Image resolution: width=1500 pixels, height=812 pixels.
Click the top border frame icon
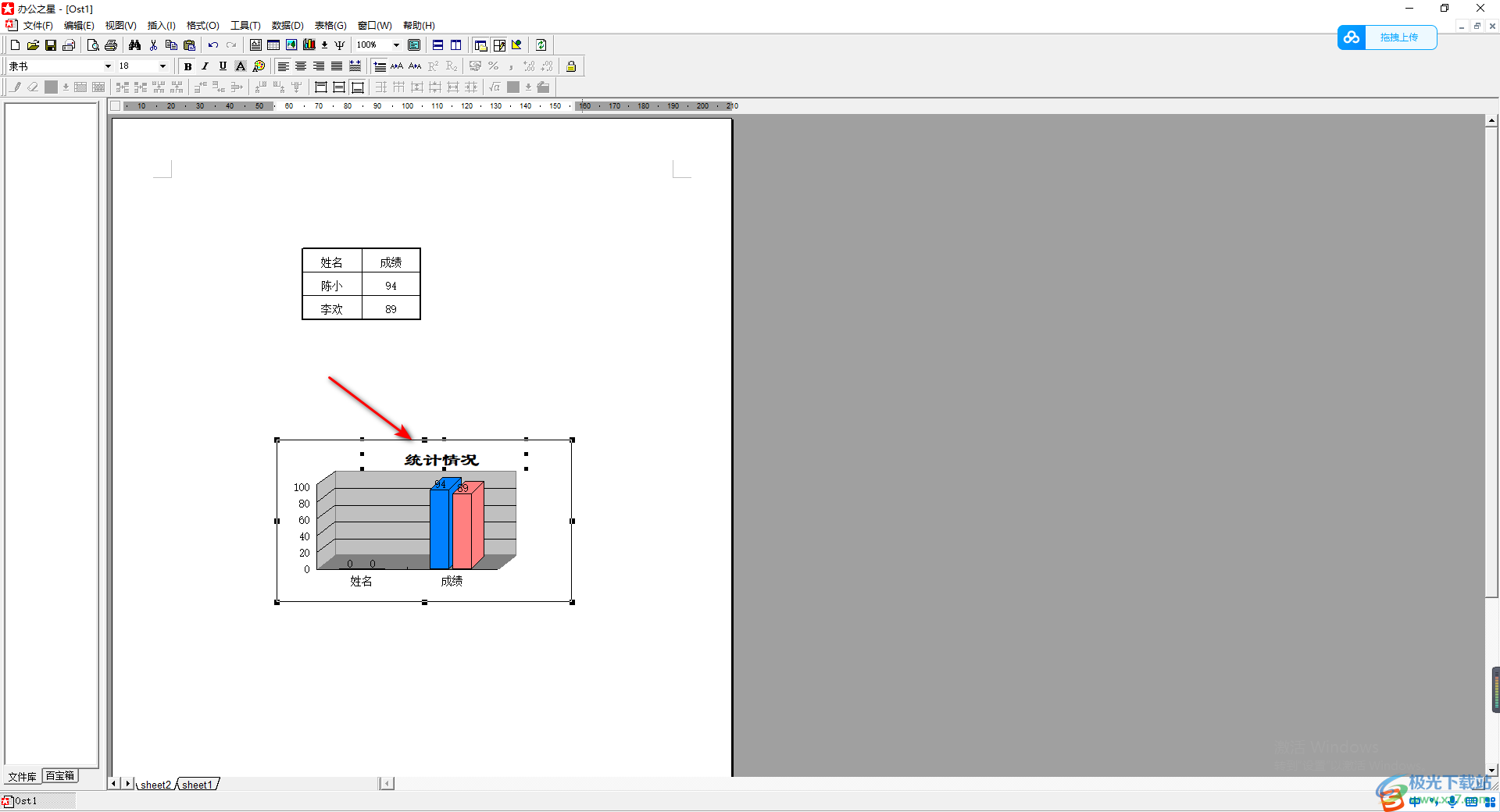(321, 87)
